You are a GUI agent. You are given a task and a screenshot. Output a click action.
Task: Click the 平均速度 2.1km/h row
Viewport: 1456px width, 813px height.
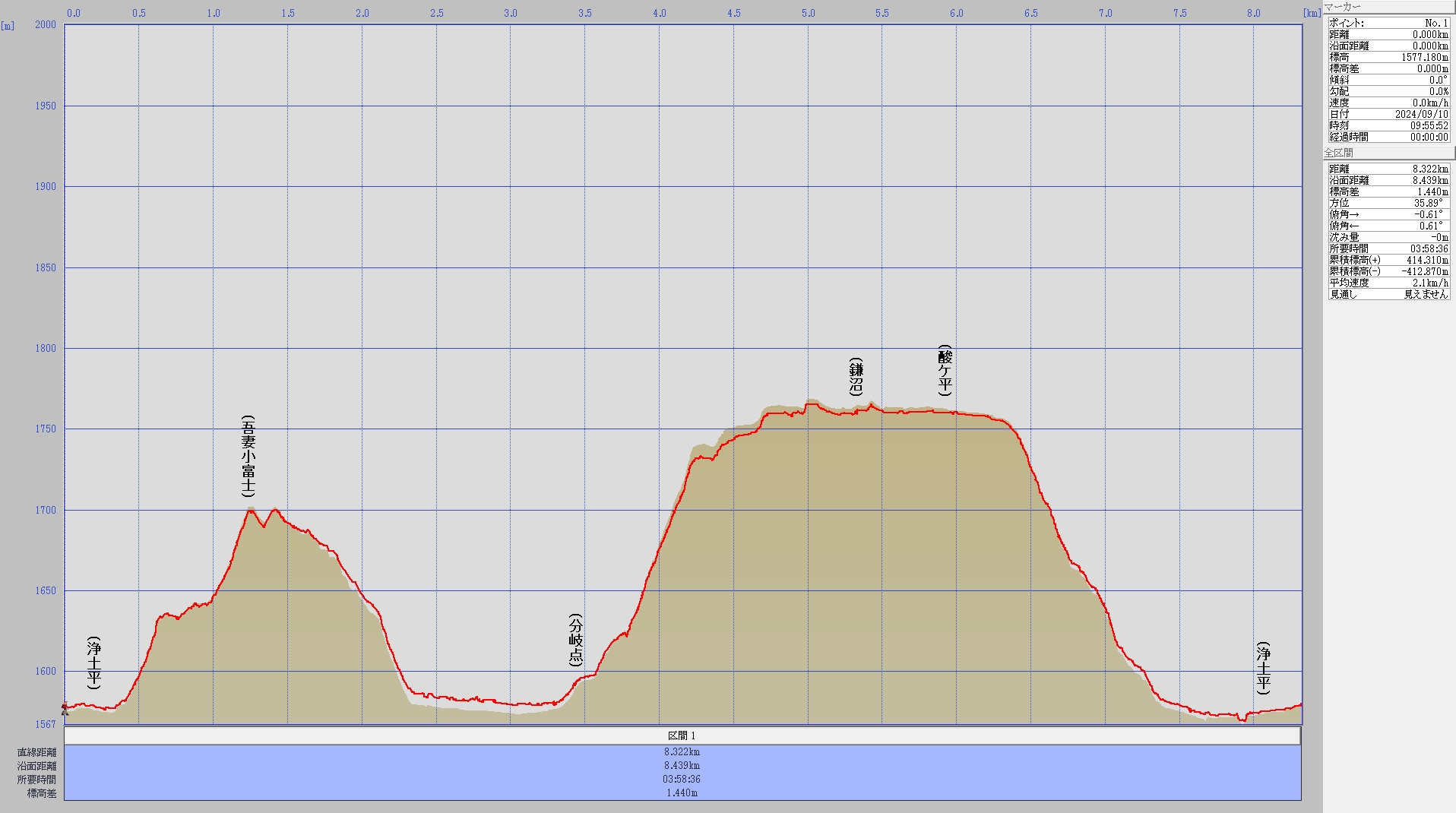1388,283
